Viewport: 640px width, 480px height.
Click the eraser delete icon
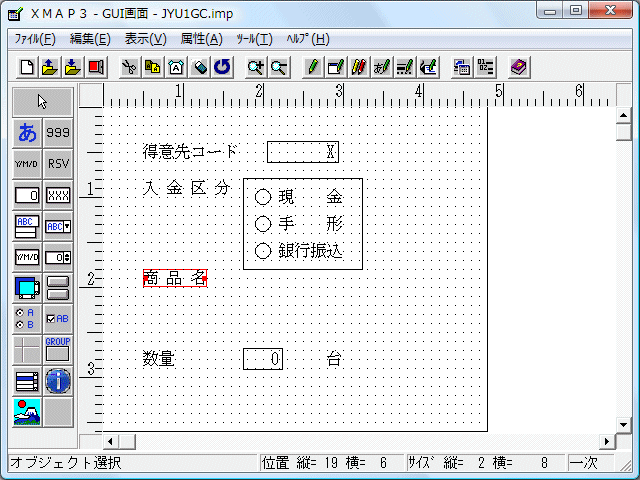(x=199, y=67)
